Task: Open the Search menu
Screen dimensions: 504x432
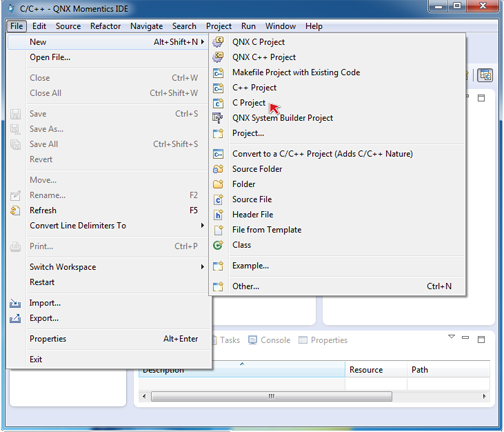Action: click(184, 26)
